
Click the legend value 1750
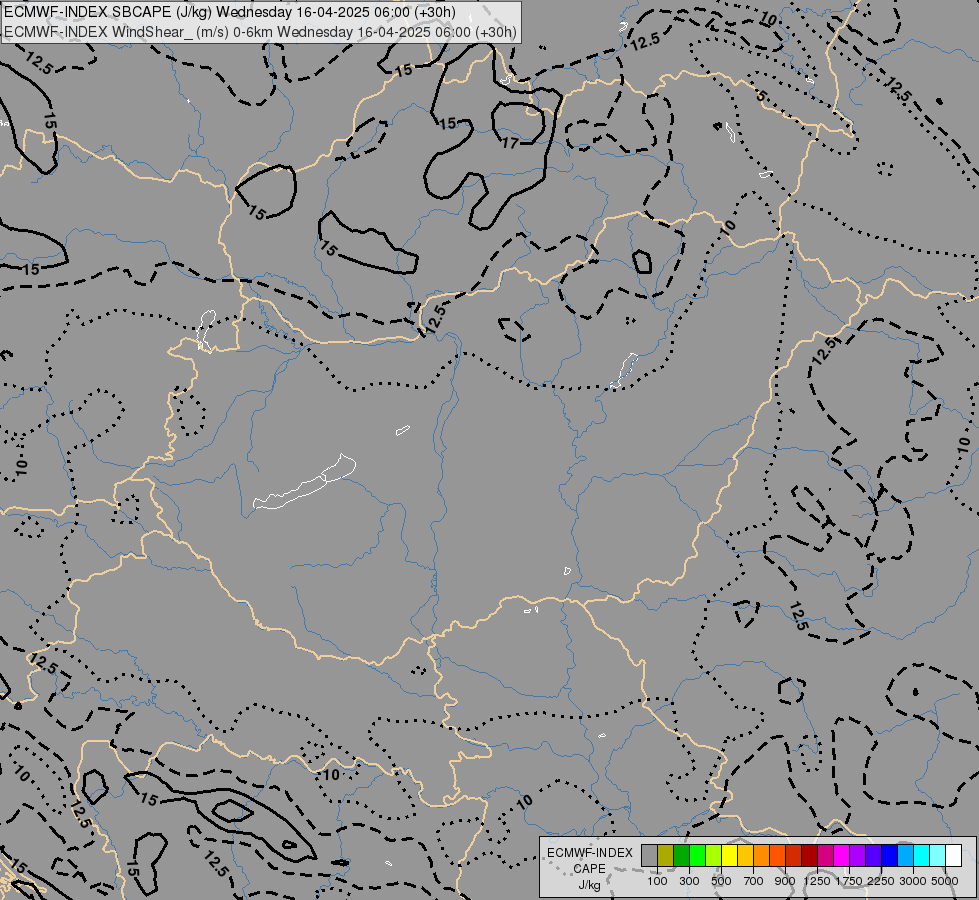coord(849,881)
